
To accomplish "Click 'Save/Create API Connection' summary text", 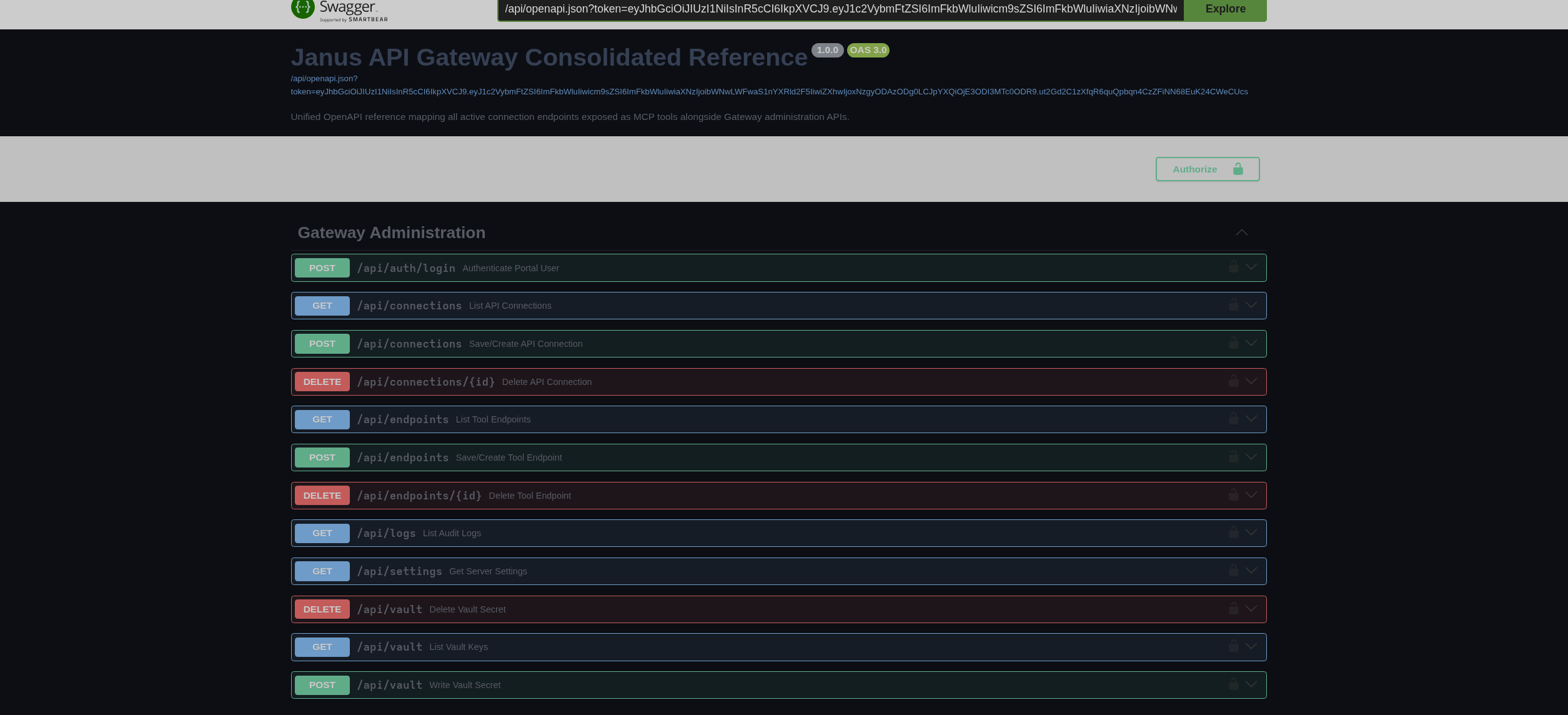I will tap(525, 344).
